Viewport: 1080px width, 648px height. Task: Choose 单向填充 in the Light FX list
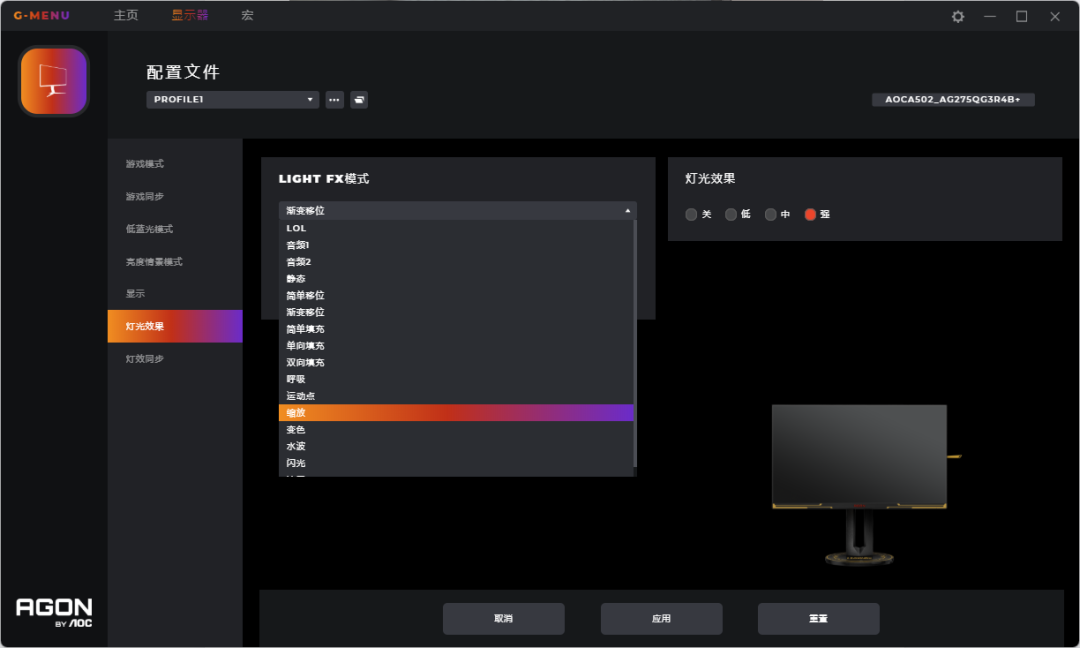coord(456,346)
